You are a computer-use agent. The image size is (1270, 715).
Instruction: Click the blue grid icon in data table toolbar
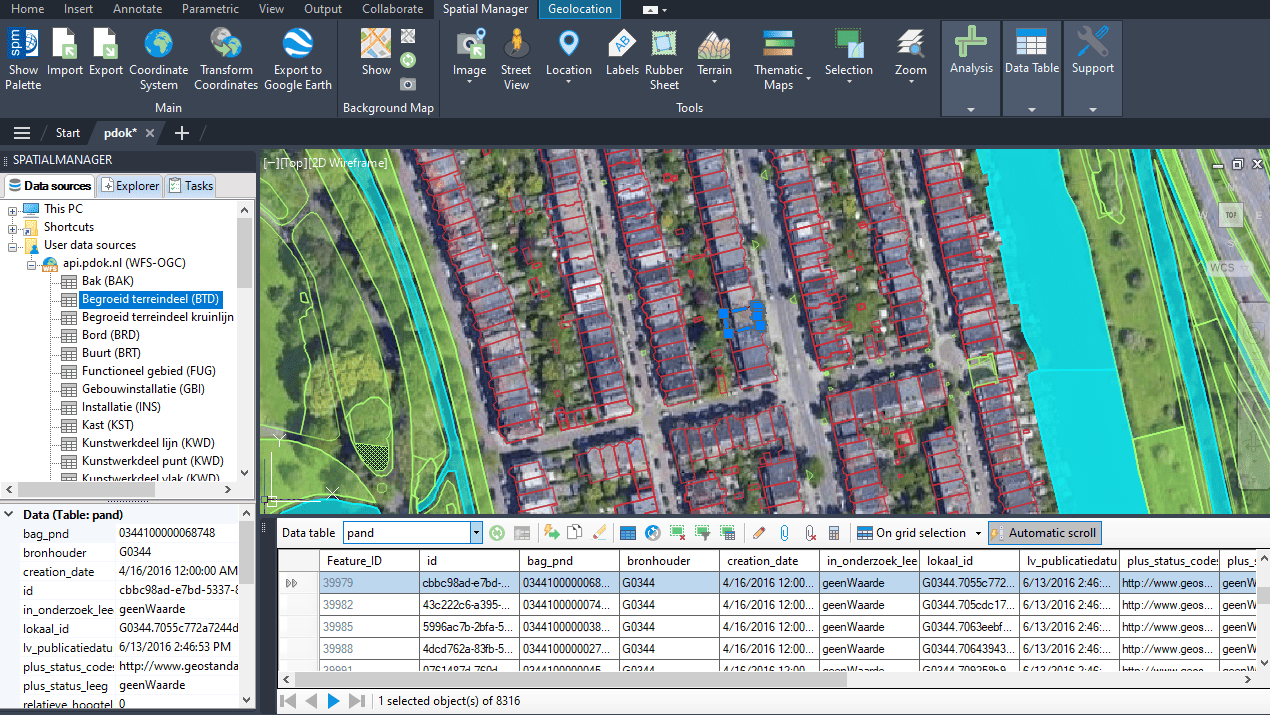628,533
